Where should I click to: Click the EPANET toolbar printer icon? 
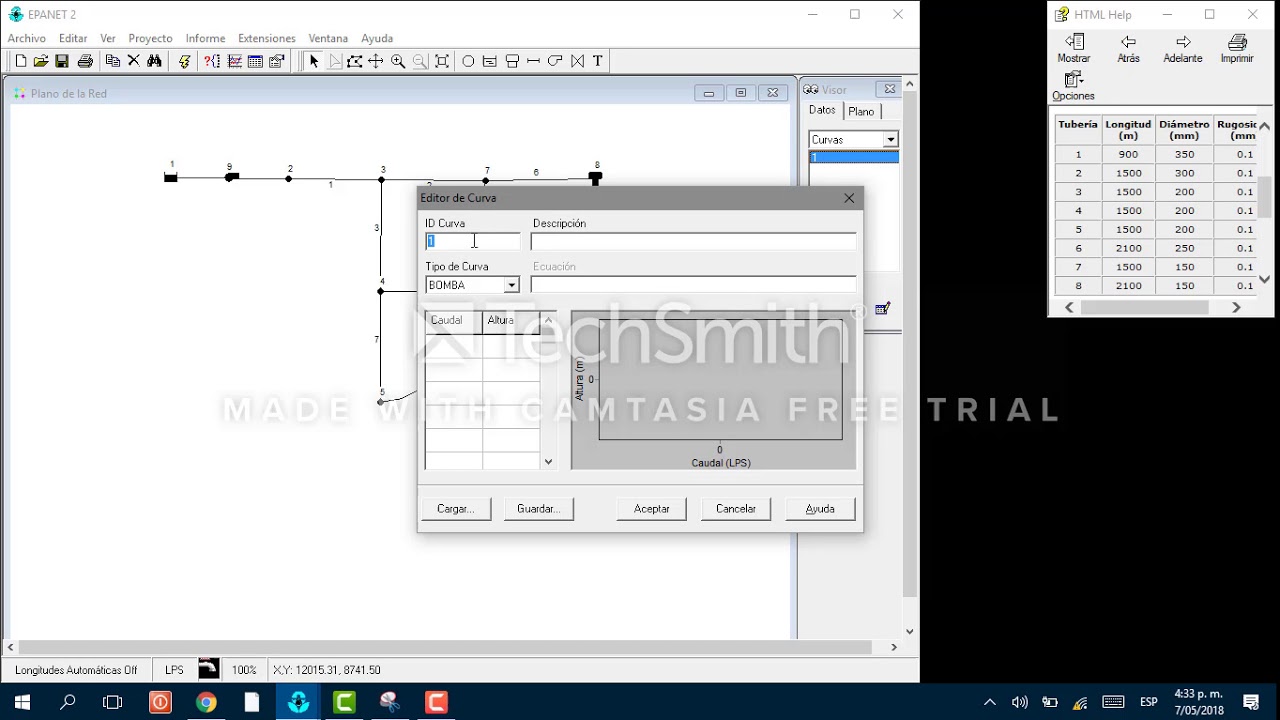point(85,61)
